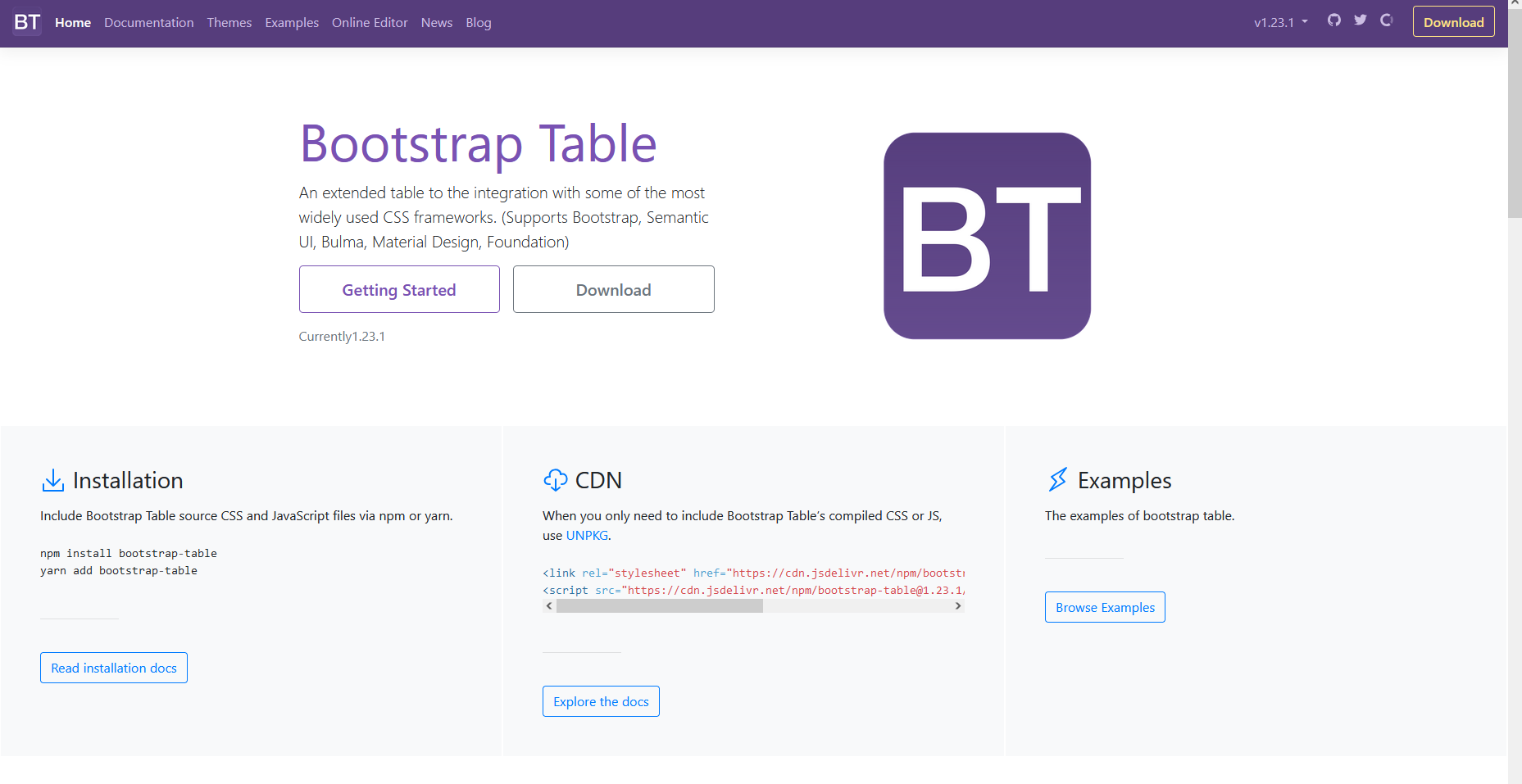Screen dimensions: 1522x784
Task: Open Examples nav item in navbar
Action: (292, 23)
